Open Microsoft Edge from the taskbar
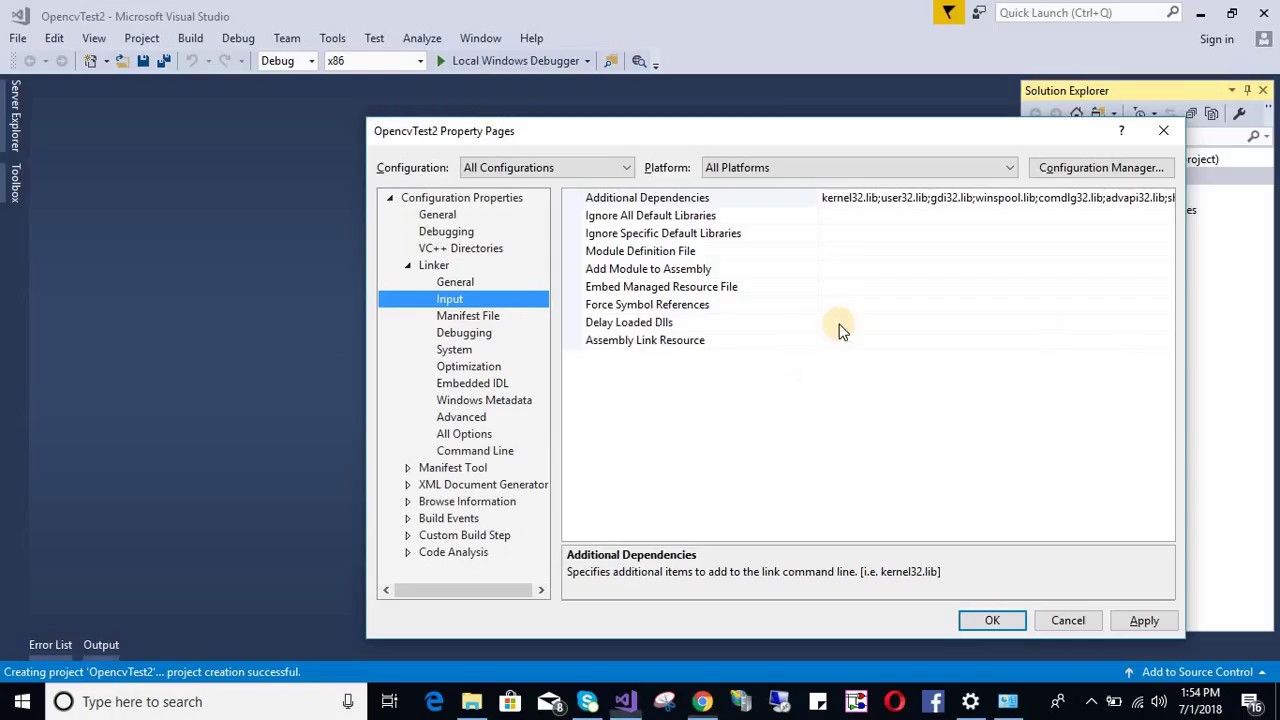 click(434, 701)
